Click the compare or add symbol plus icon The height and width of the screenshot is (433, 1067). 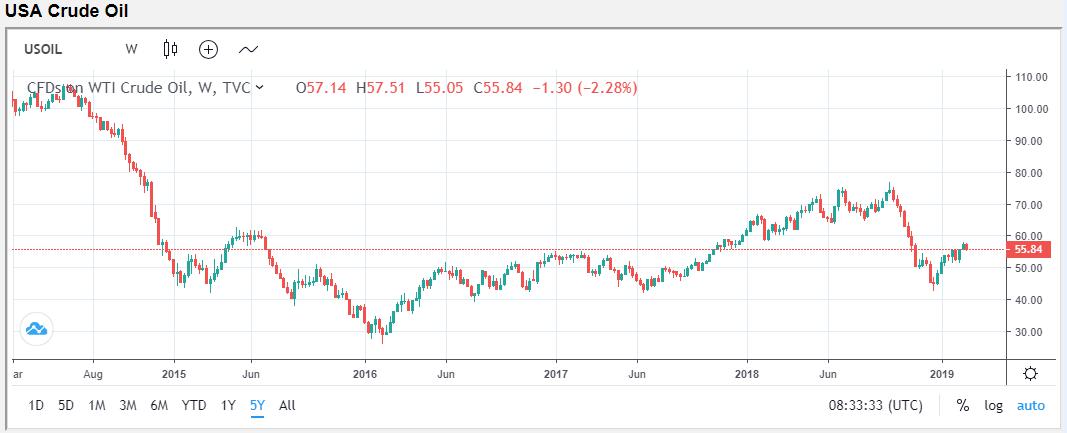click(208, 48)
